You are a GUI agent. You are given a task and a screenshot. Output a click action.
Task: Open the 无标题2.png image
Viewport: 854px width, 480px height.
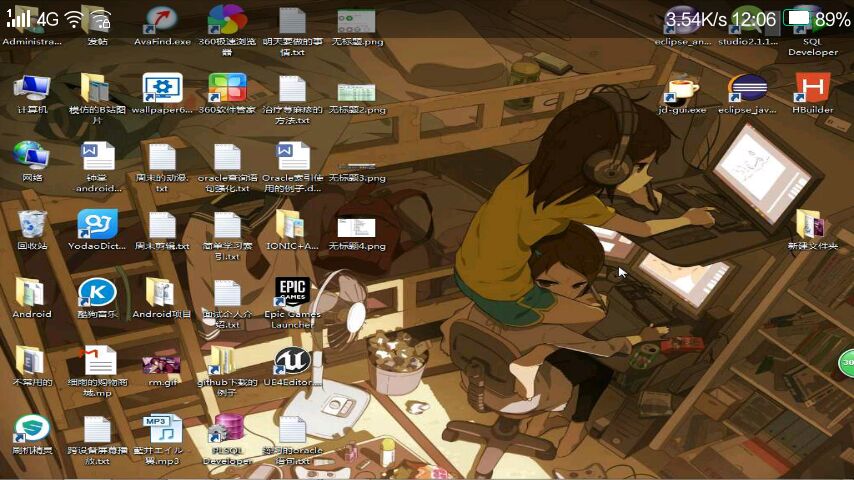[357, 98]
